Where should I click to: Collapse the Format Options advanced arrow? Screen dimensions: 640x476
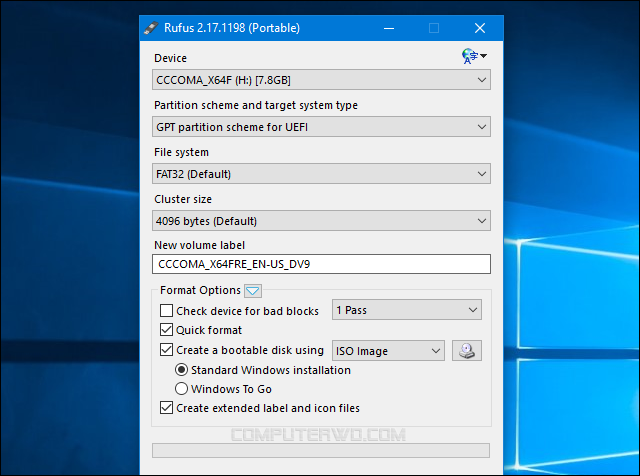click(253, 291)
